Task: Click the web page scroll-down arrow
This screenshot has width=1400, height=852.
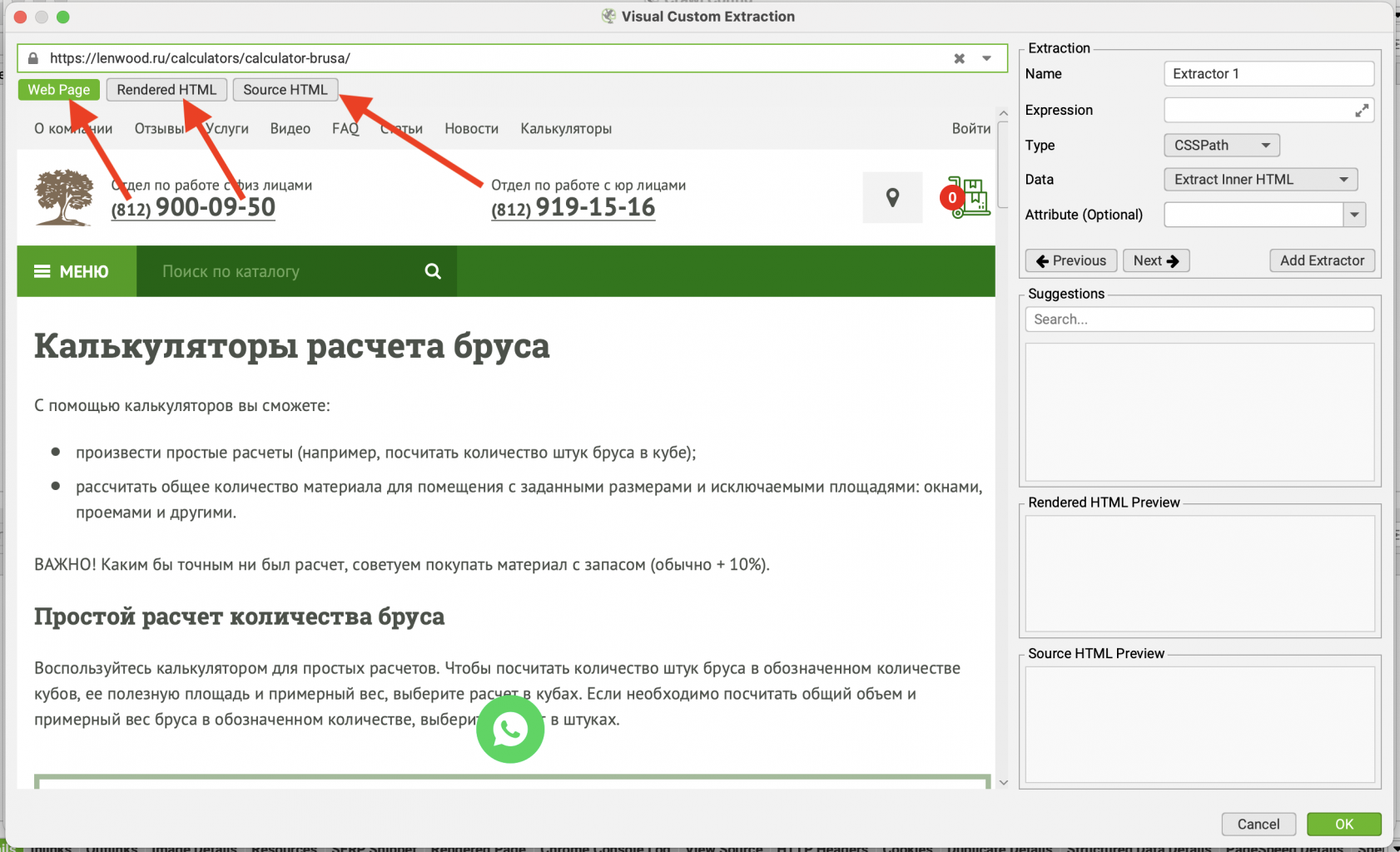Action: pyautogui.click(x=1003, y=782)
